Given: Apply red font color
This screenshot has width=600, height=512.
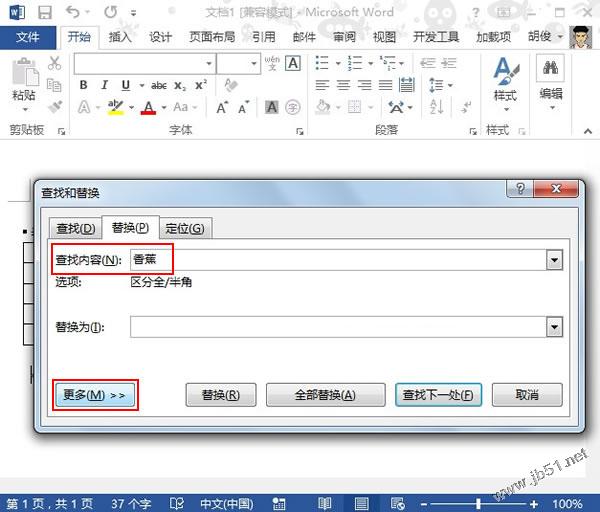Looking at the screenshot, I should (148, 108).
